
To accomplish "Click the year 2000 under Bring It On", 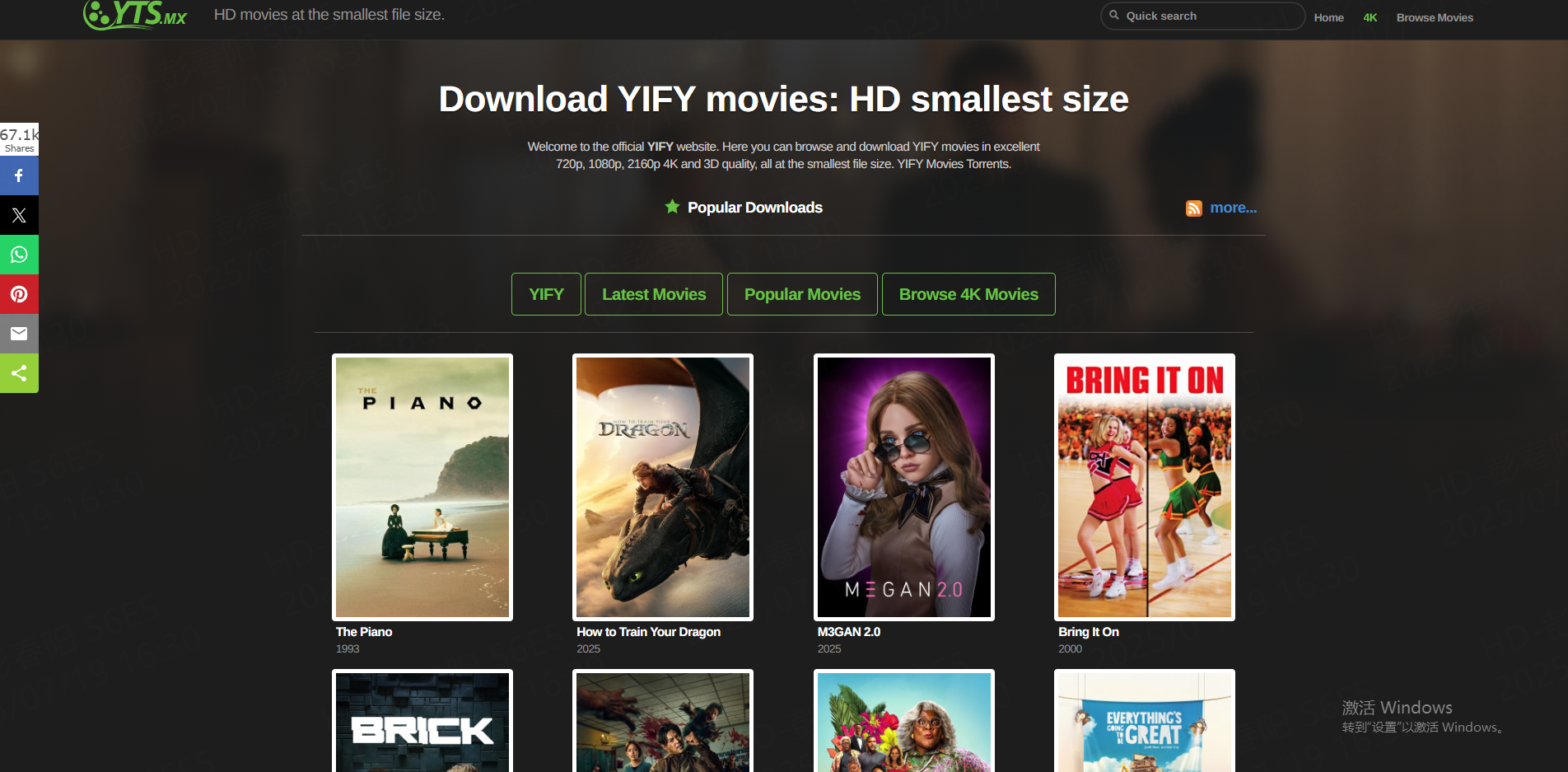I will [x=1070, y=649].
